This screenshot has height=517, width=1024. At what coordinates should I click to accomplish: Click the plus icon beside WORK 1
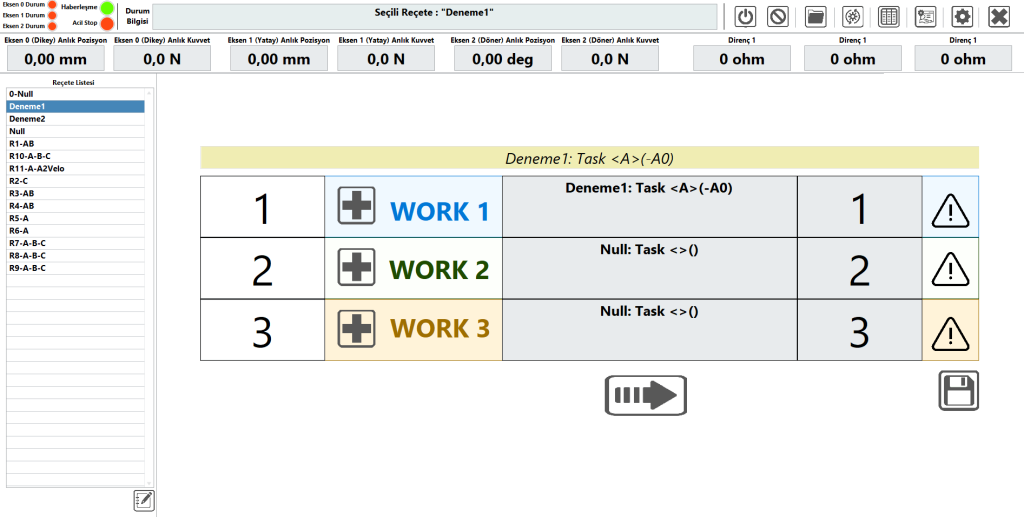click(357, 207)
